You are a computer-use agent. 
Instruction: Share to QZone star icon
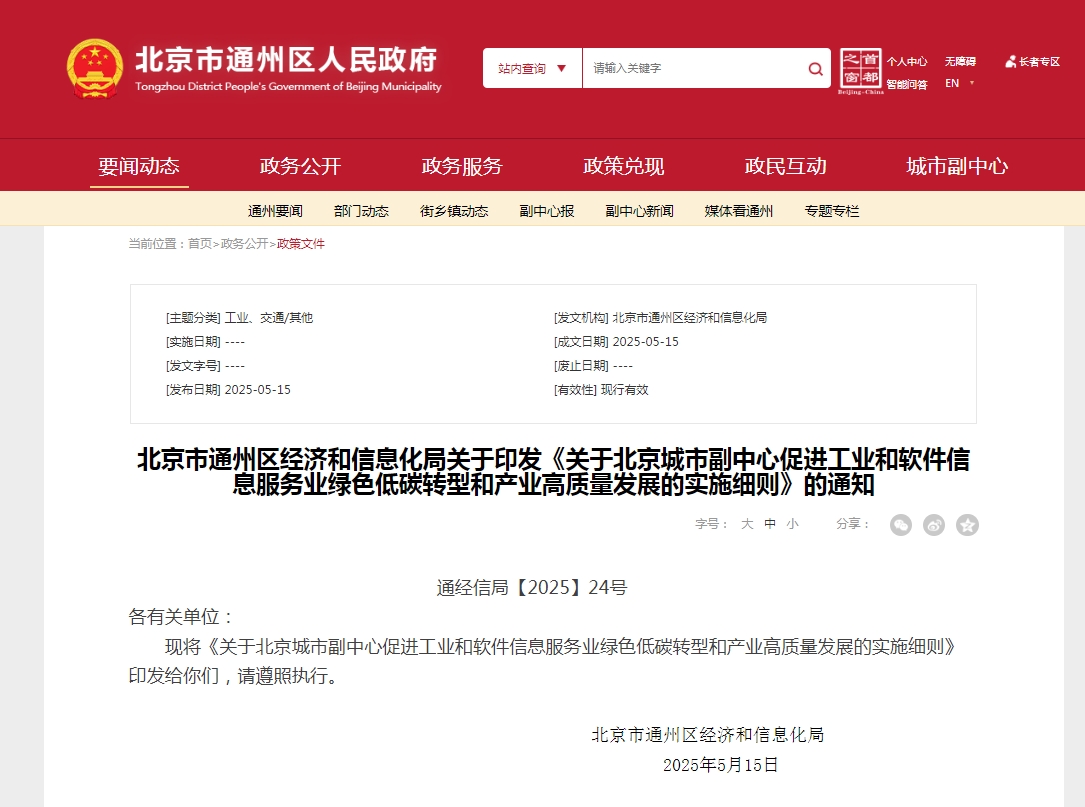(x=967, y=525)
